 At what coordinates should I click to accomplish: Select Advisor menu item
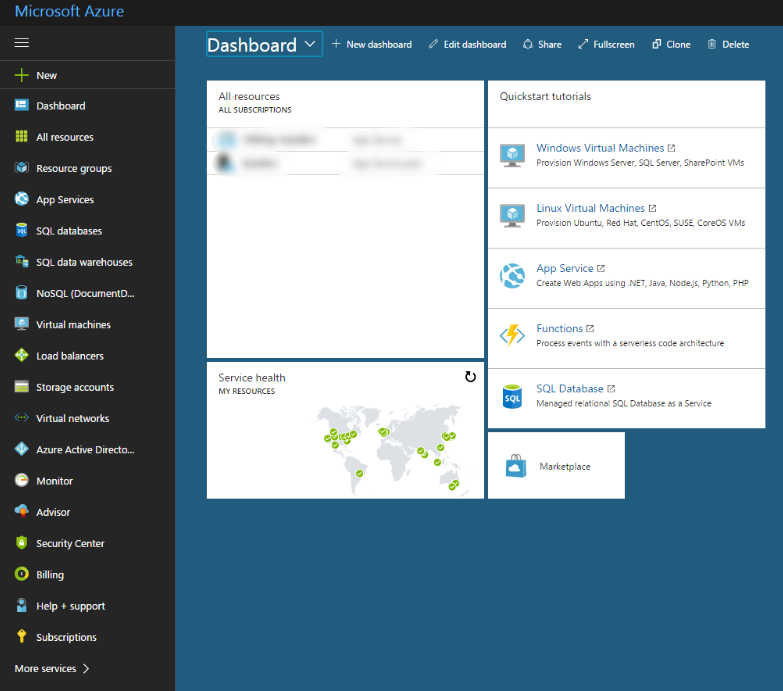pos(53,512)
